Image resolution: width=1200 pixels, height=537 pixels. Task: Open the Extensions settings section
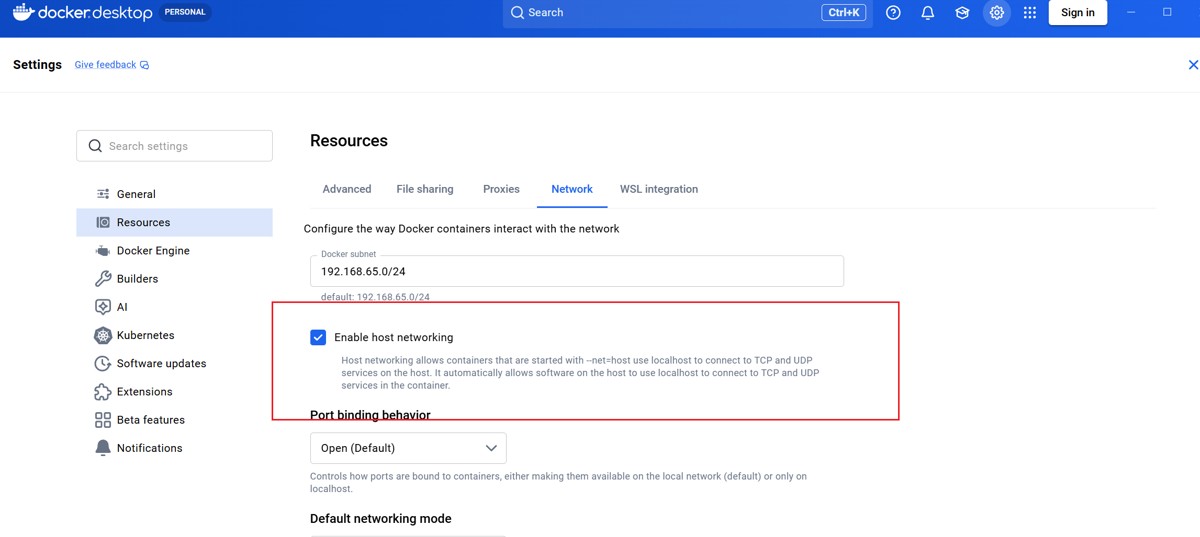(x=144, y=392)
